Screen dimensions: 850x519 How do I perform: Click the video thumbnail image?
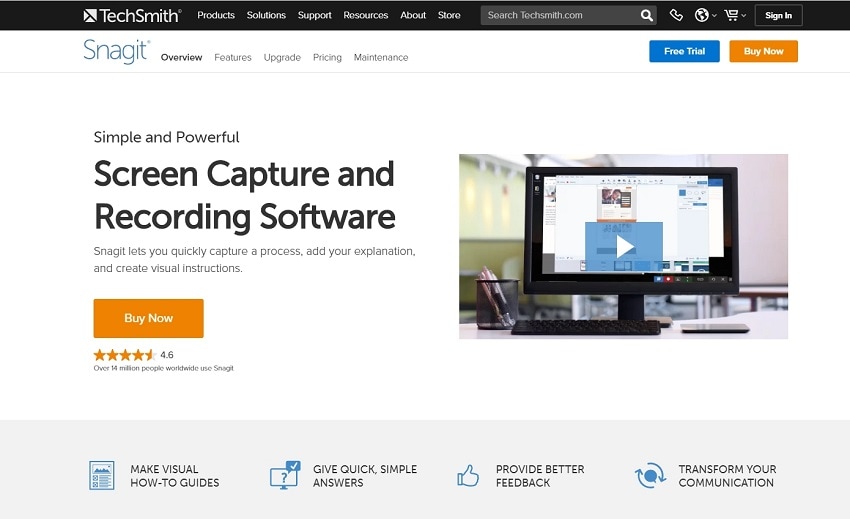(623, 247)
